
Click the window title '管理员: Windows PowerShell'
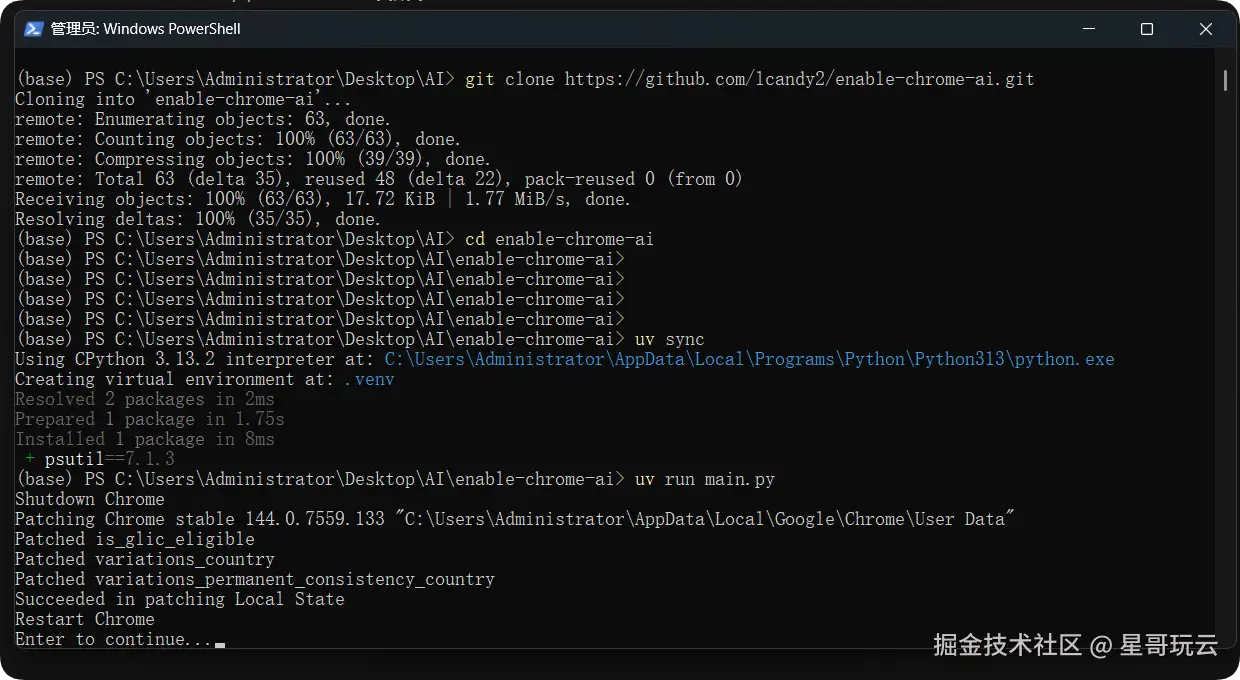(x=146, y=29)
